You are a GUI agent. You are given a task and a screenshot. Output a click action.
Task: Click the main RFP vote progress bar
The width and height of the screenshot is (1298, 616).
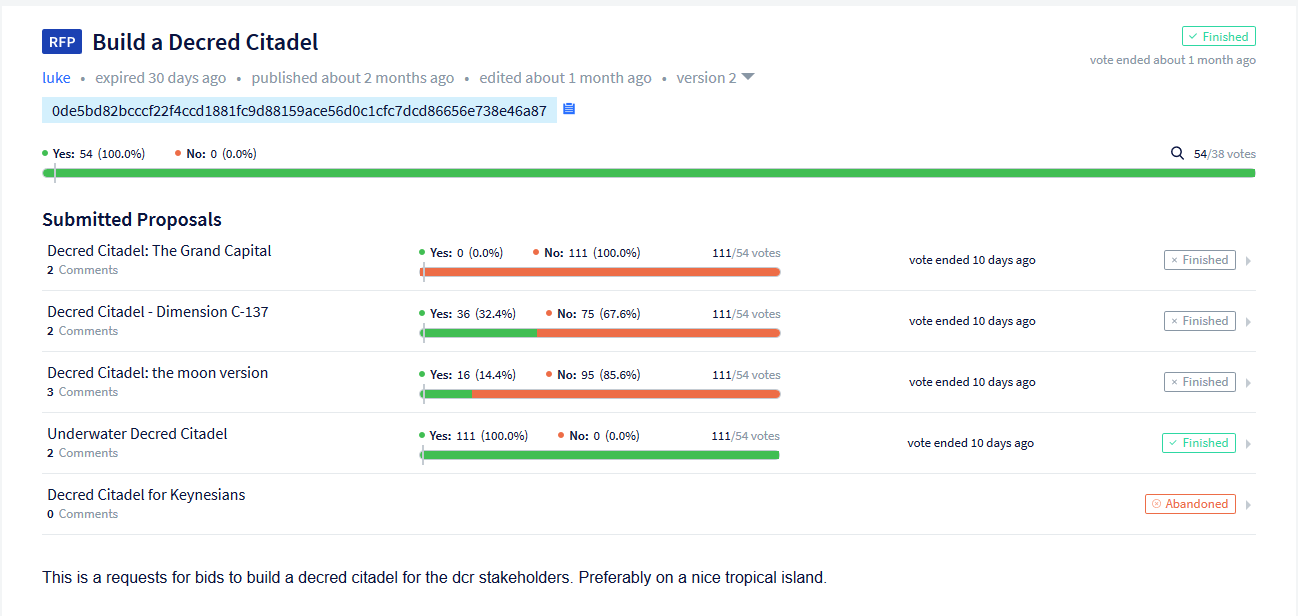point(649,173)
